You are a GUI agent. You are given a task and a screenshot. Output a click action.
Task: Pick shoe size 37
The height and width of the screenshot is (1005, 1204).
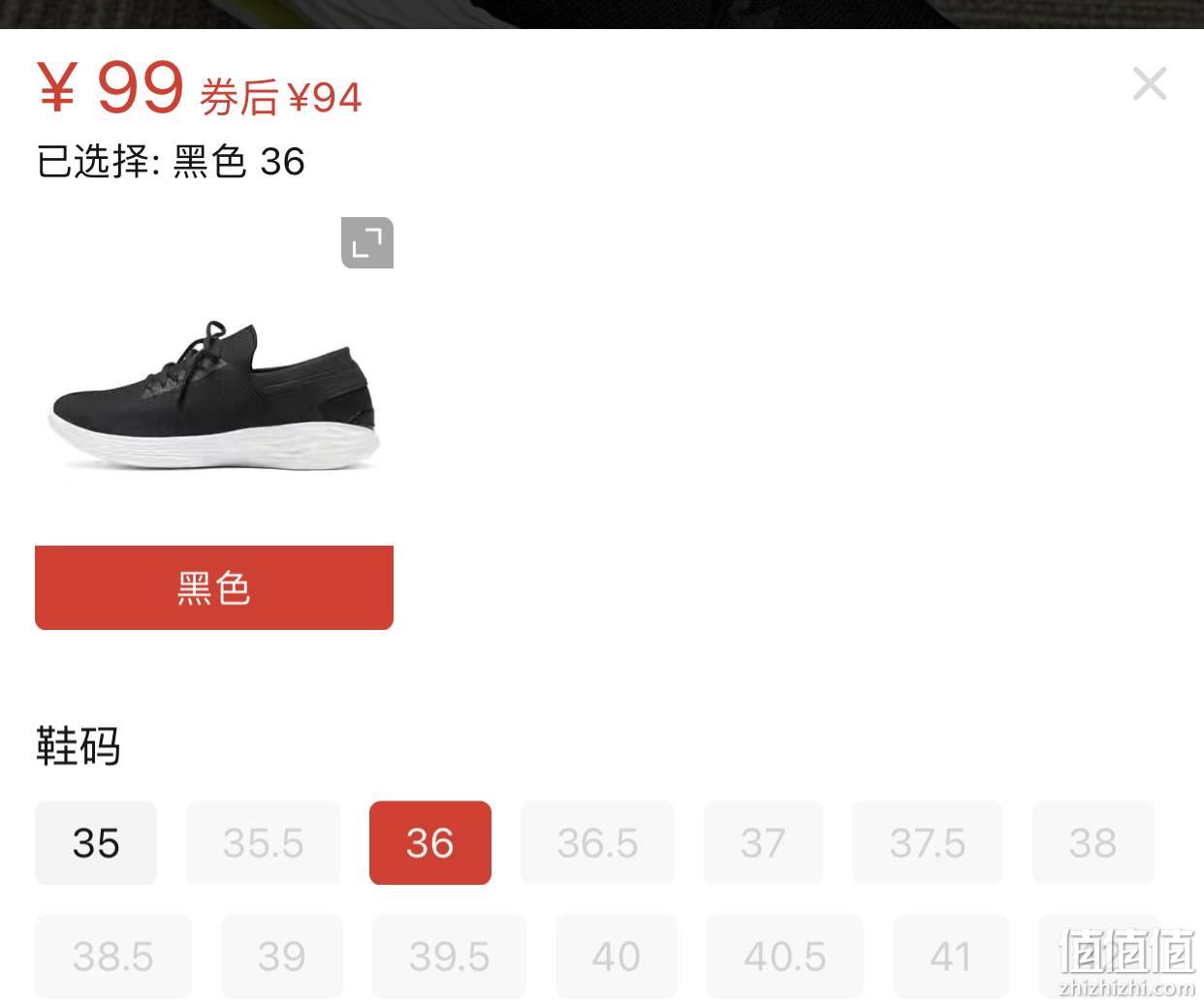(763, 843)
